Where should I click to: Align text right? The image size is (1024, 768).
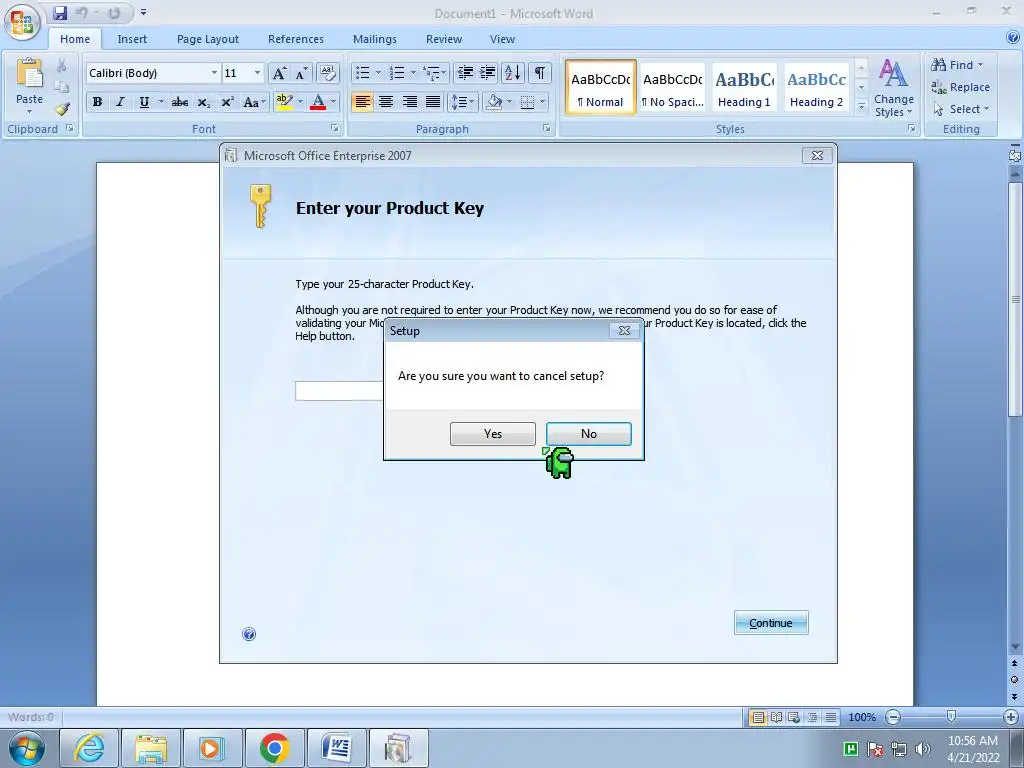409,102
